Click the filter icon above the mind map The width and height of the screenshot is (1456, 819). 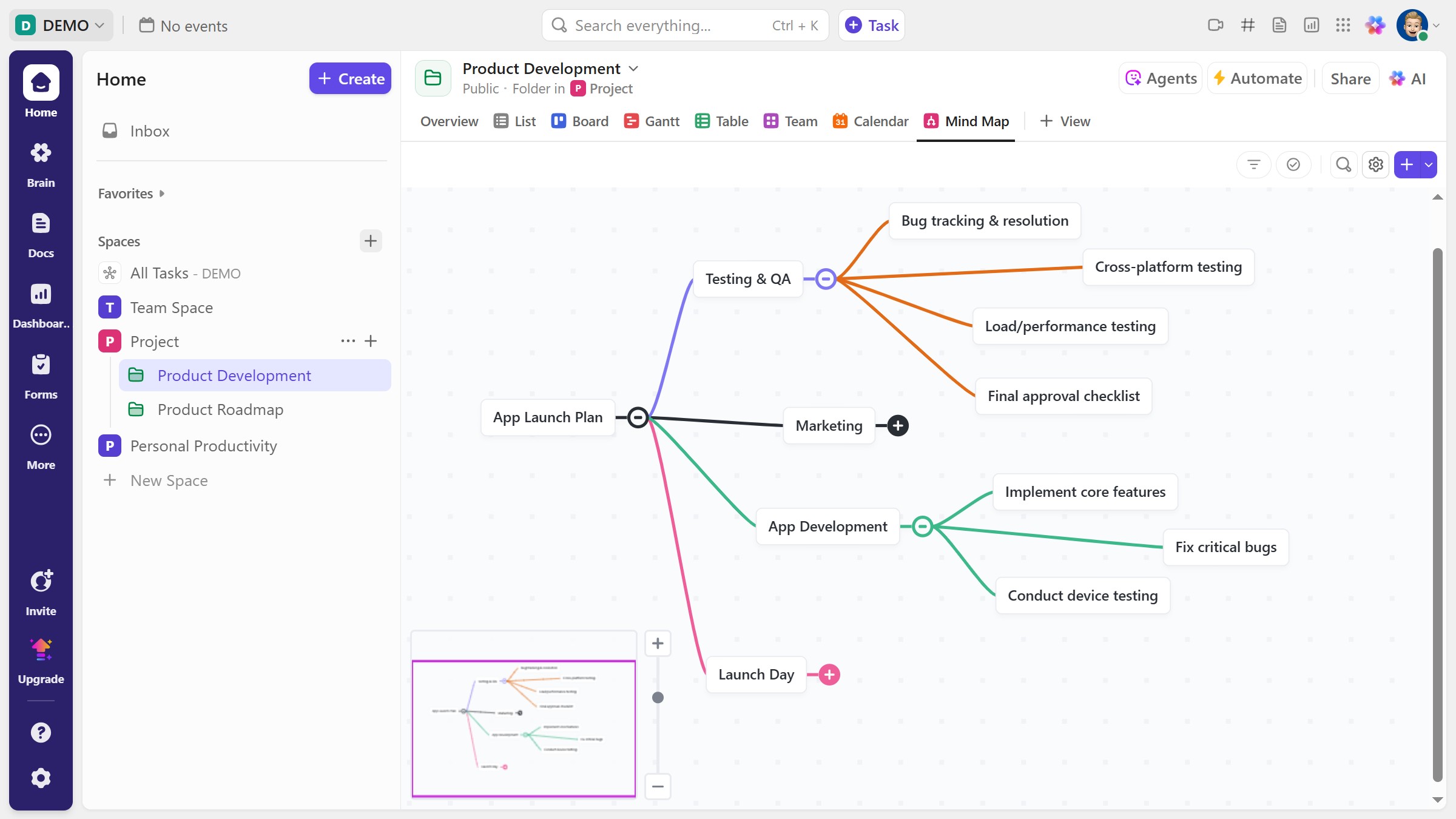point(1253,164)
